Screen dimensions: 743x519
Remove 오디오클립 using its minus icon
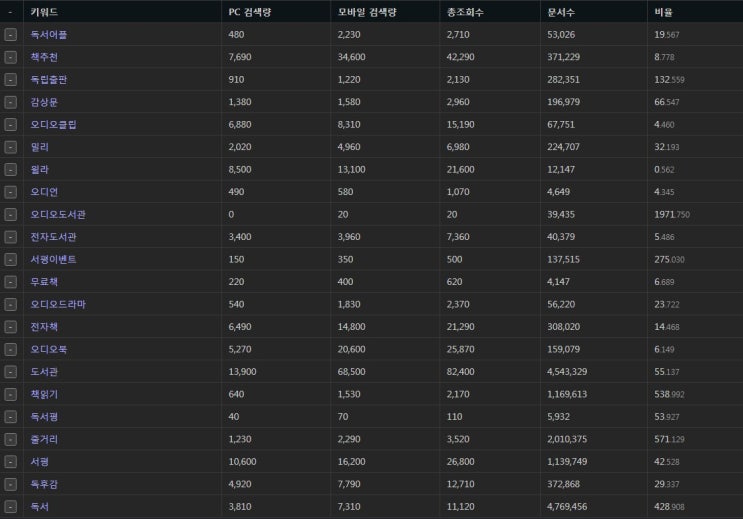click(x=10, y=125)
